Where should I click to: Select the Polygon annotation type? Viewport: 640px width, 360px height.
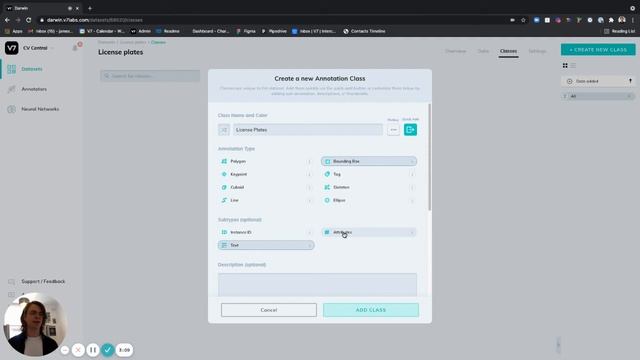[266, 161]
